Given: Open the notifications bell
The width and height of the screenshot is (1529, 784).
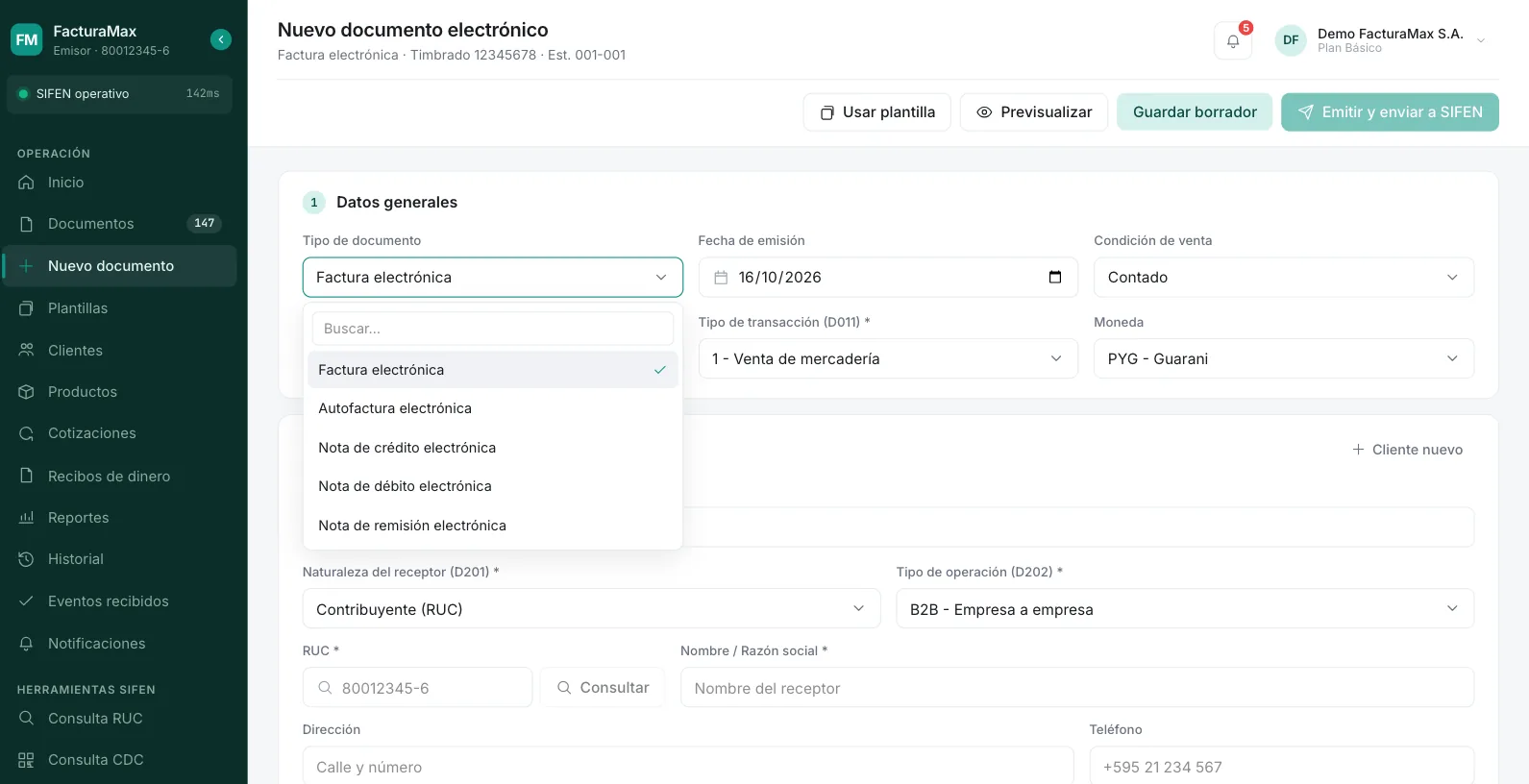Looking at the screenshot, I should 1233,40.
